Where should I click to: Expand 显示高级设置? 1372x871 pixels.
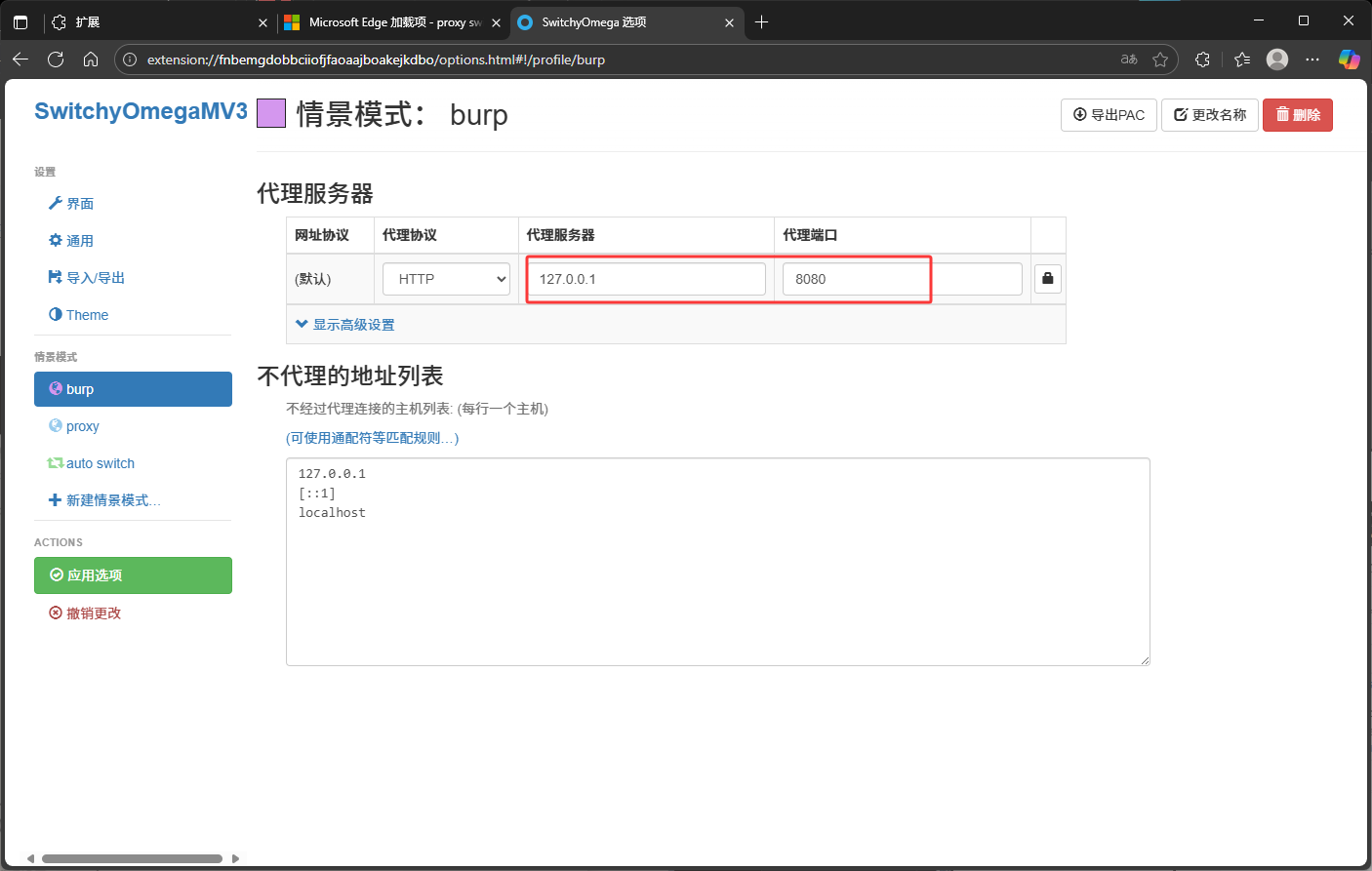click(x=344, y=325)
